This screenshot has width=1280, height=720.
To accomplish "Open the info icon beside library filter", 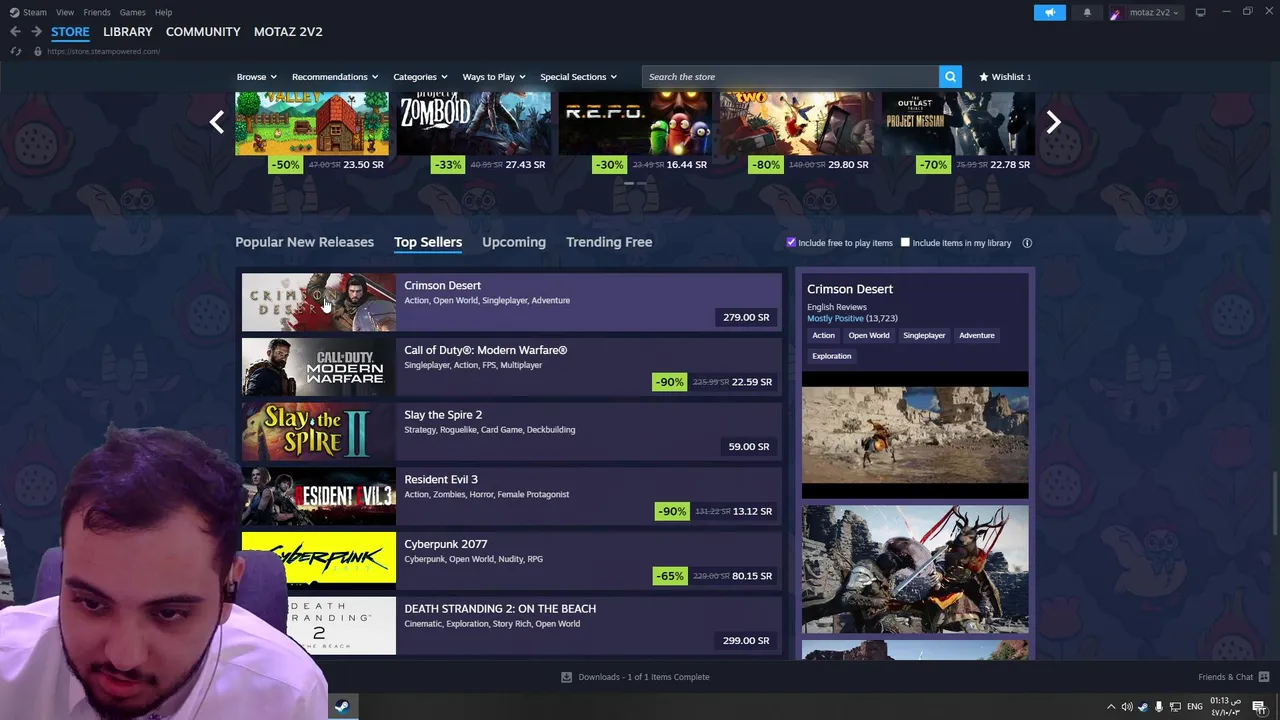I will (x=1027, y=243).
